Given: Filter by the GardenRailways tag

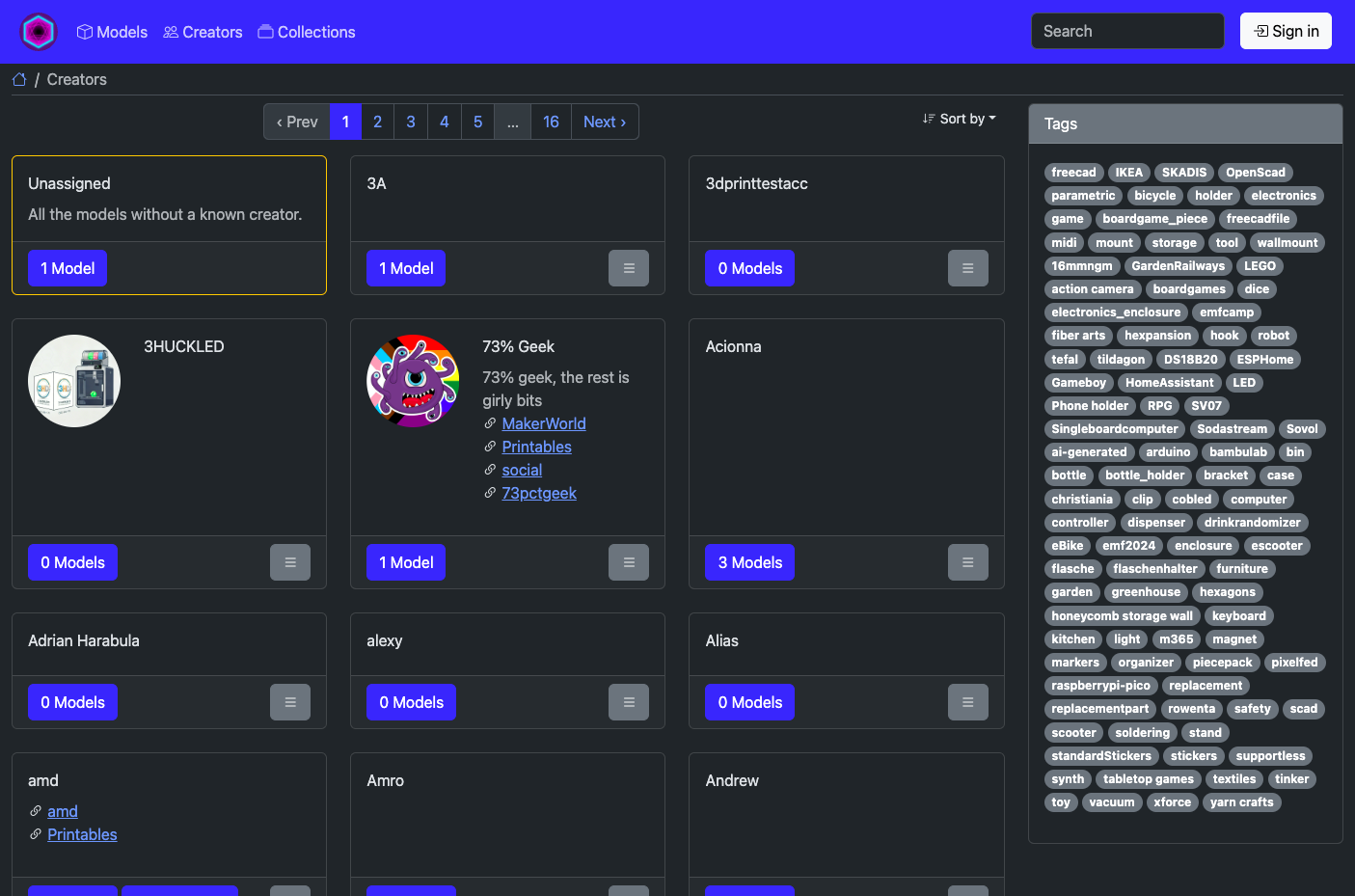Looking at the screenshot, I should (x=1178, y=266).
